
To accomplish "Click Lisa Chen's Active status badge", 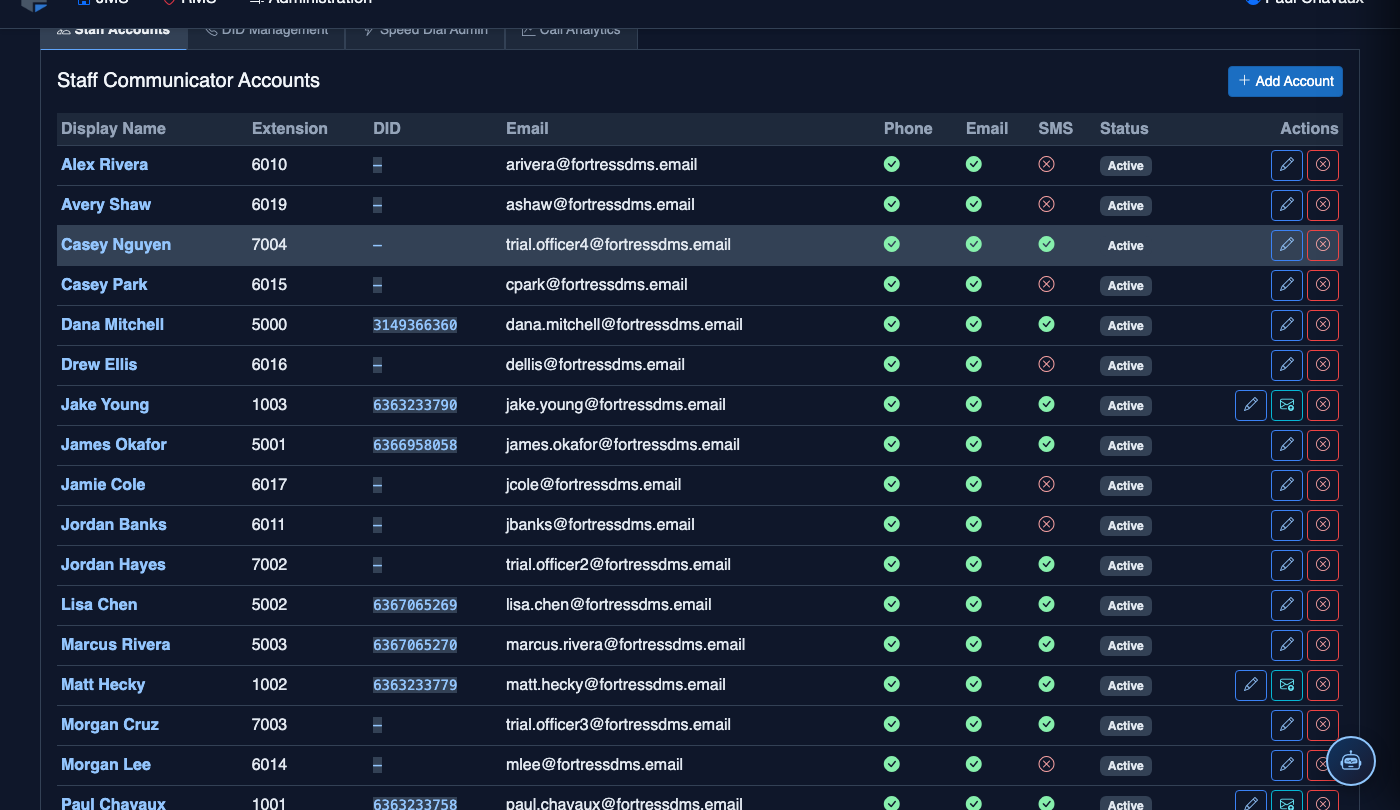I will pos(1125,605).
